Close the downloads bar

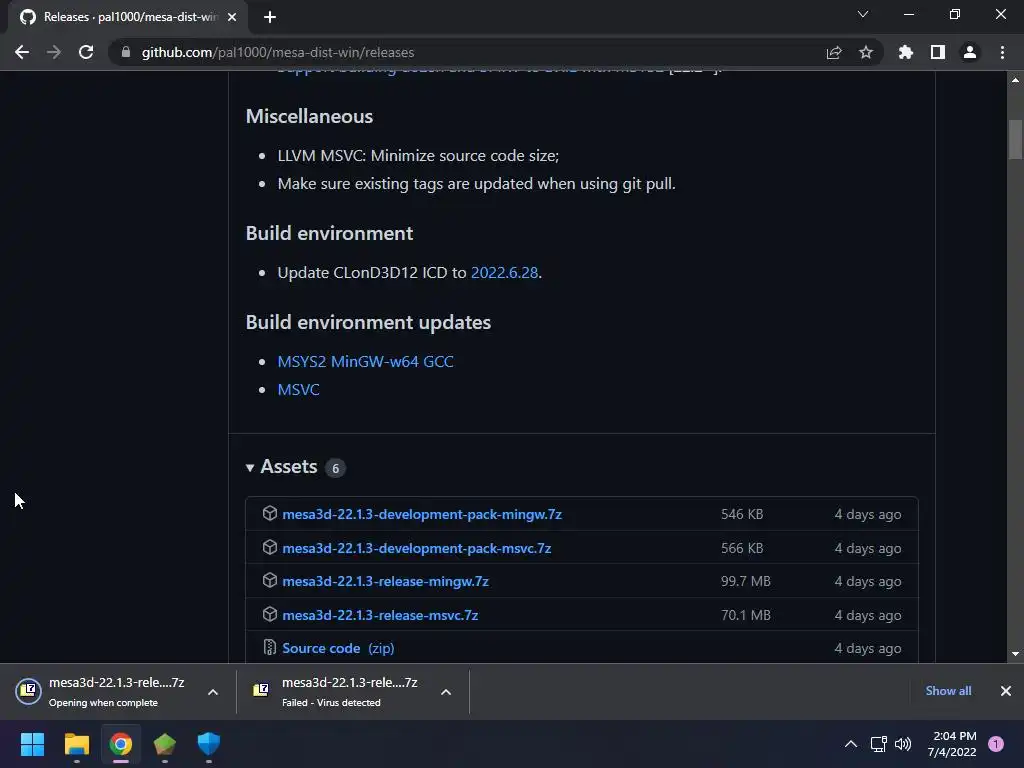tap(1006, 691)
